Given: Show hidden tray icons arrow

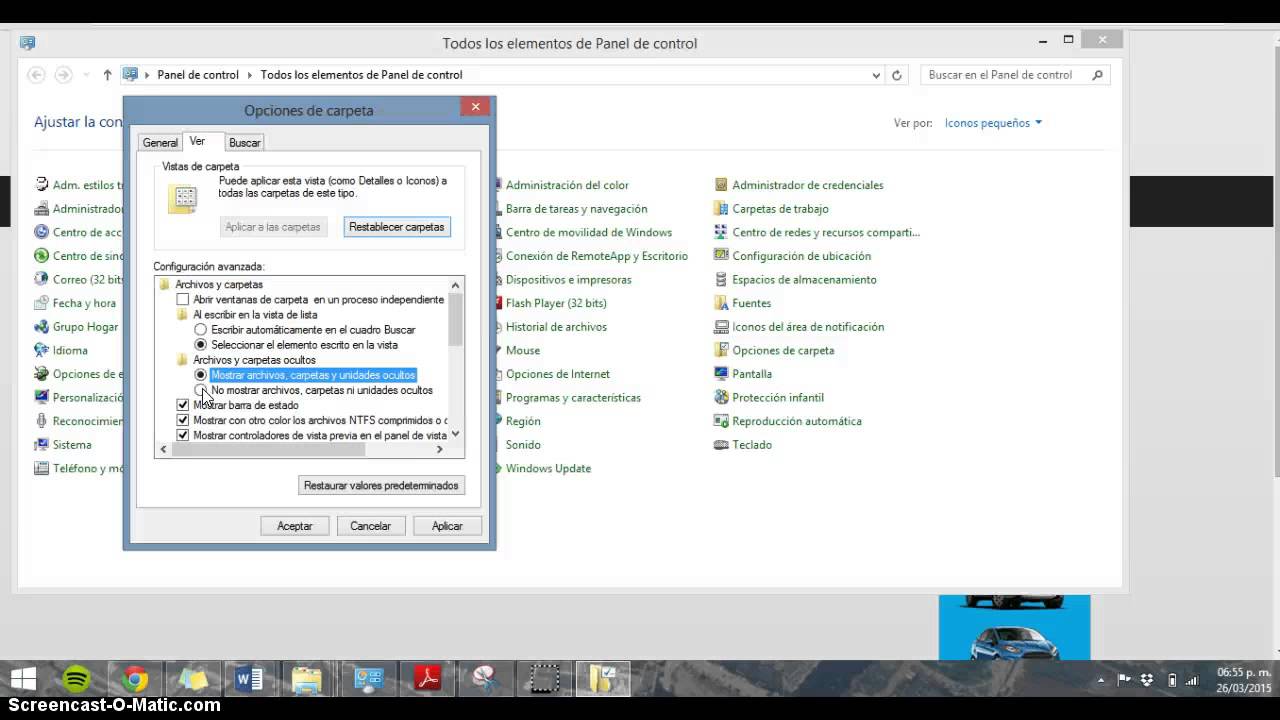Looking at the screenshot, I should pos(1101,680).
